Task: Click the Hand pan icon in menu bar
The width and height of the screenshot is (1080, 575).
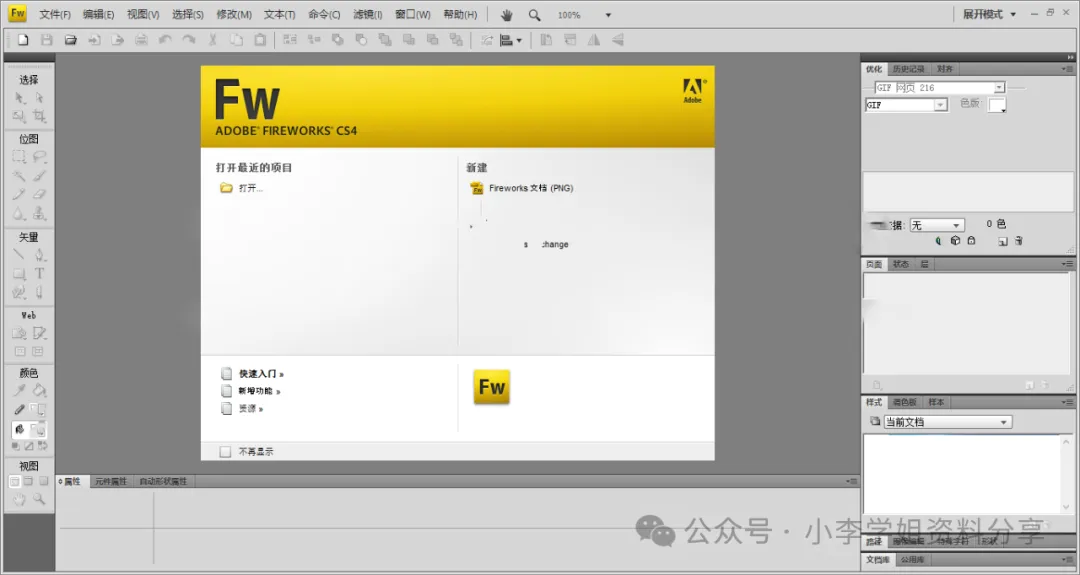Action: click(x=507, y=14)
